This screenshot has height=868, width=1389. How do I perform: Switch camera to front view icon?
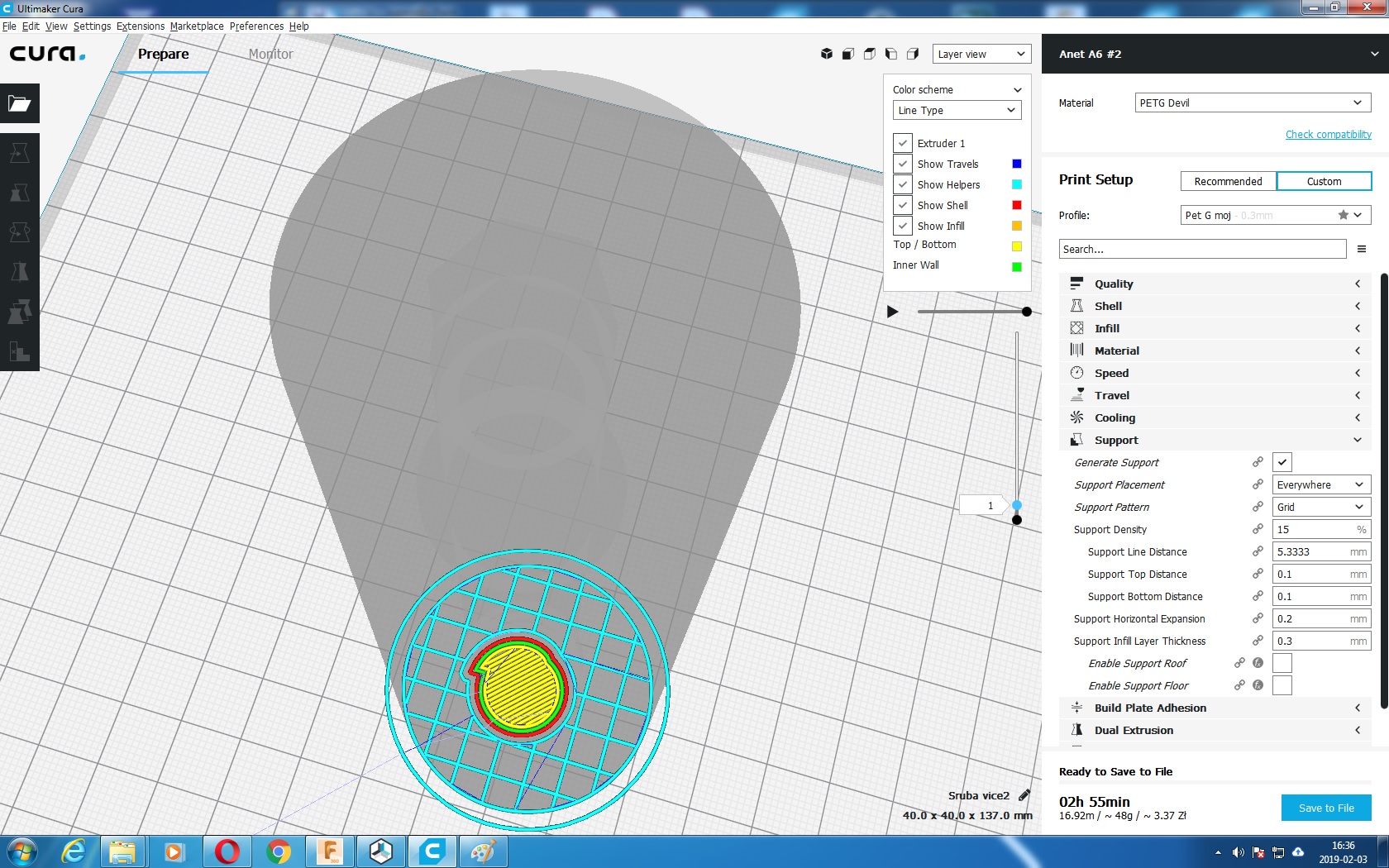point(847,54)
